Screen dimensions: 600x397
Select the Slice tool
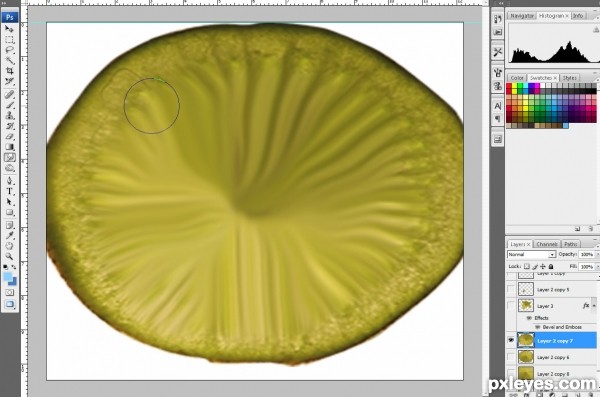coord(10,81)
